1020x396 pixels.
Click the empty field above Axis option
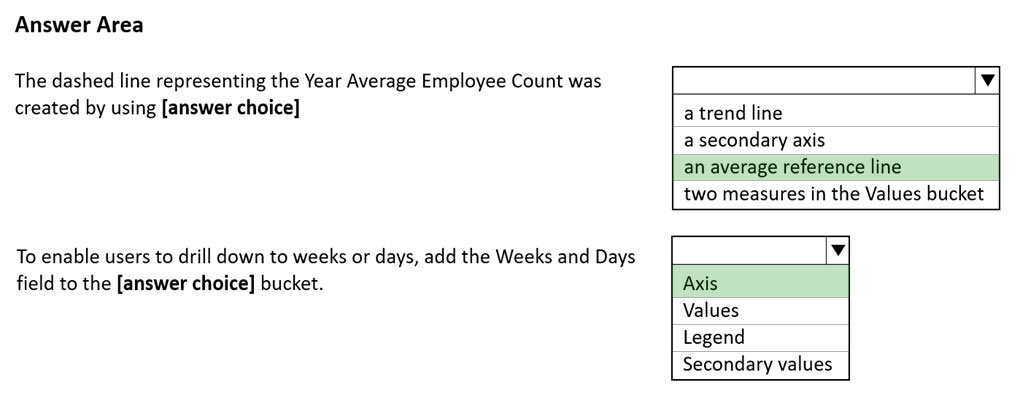point(749,250)
